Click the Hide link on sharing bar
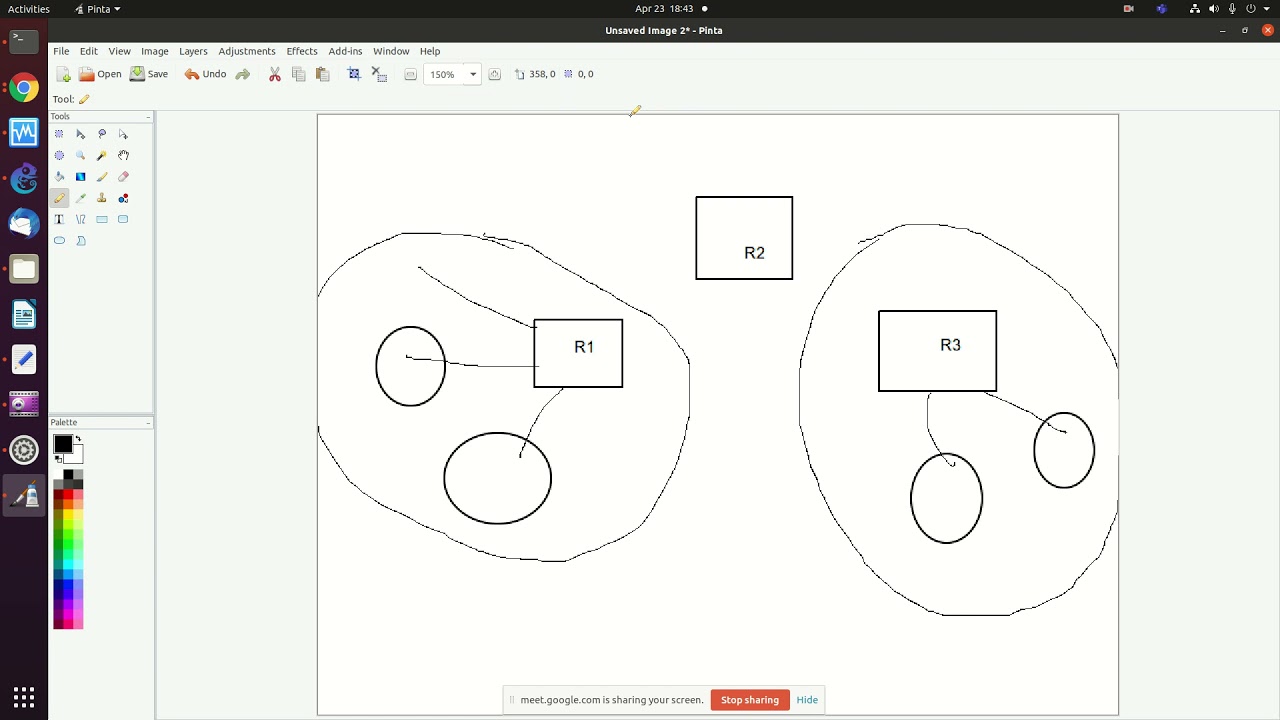 807,700
